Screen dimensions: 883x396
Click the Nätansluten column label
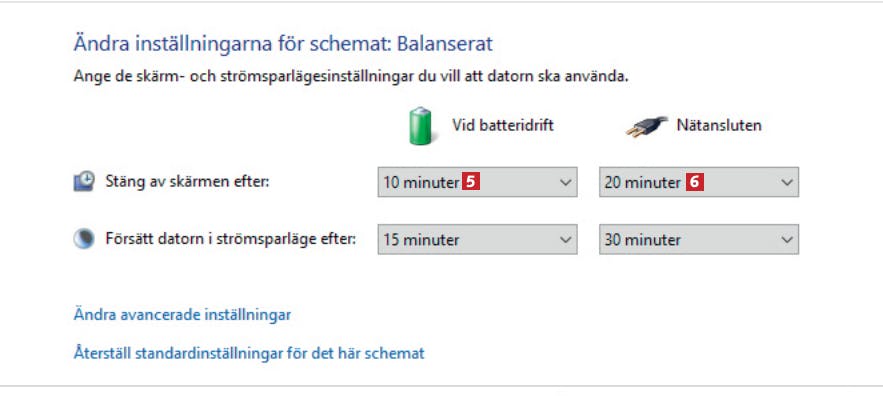[719, 125]
